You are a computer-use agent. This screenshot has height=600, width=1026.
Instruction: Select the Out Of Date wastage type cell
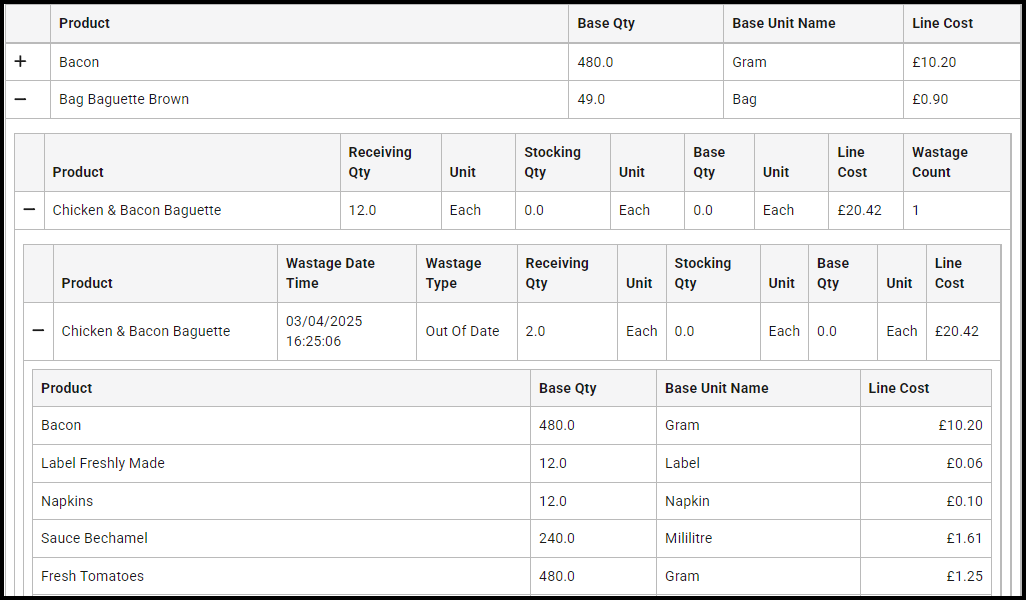tap(462, 331)
